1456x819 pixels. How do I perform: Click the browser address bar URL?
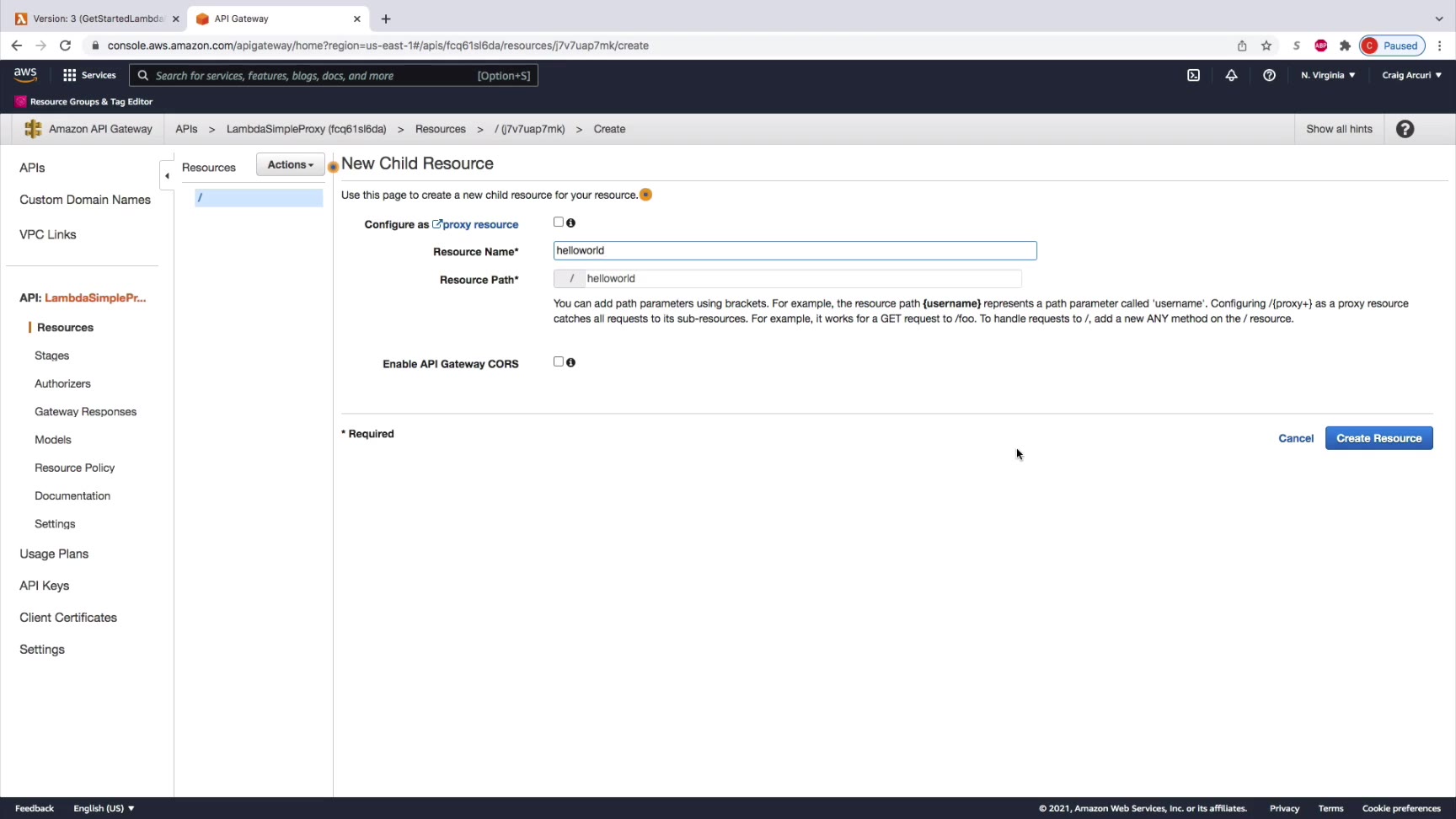point(378,45)
